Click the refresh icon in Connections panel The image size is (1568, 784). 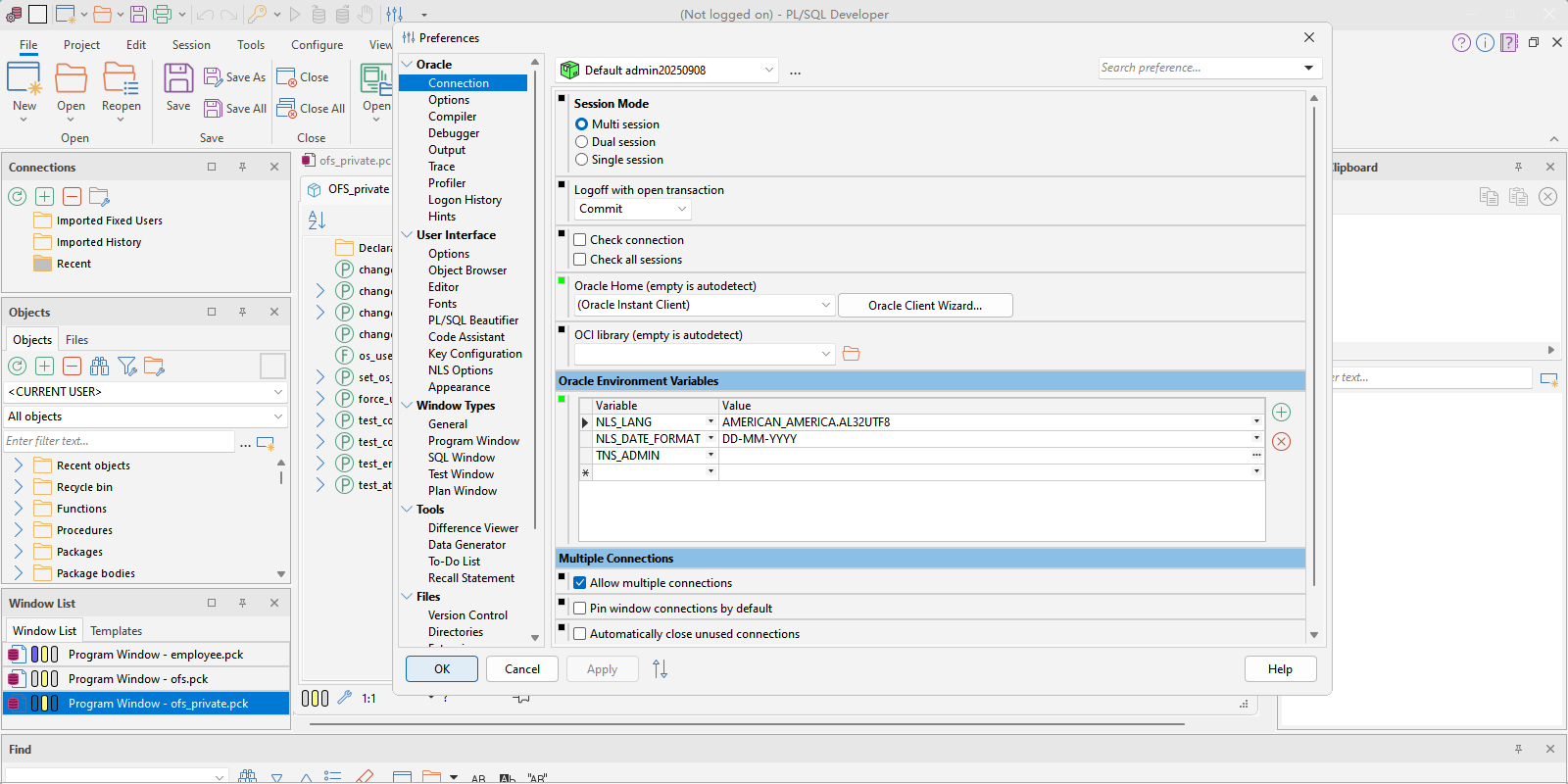18,197
